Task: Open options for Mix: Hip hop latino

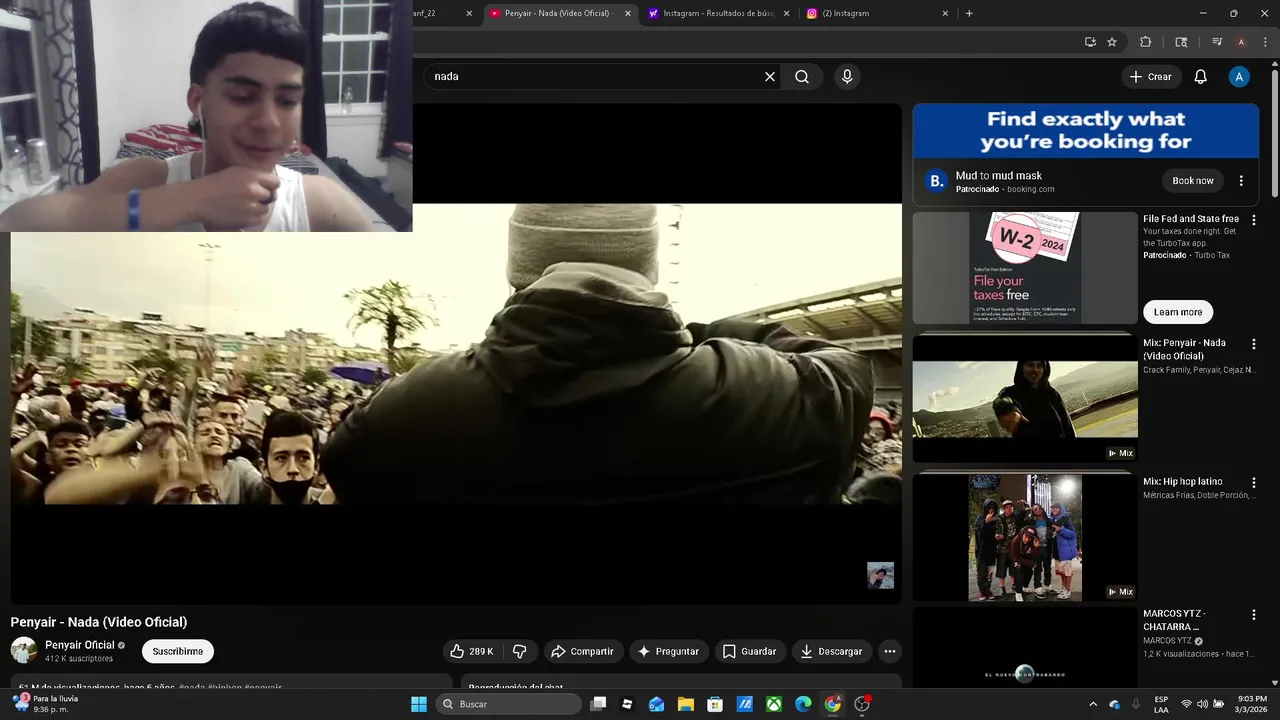Action: (x=1254, y=483)
